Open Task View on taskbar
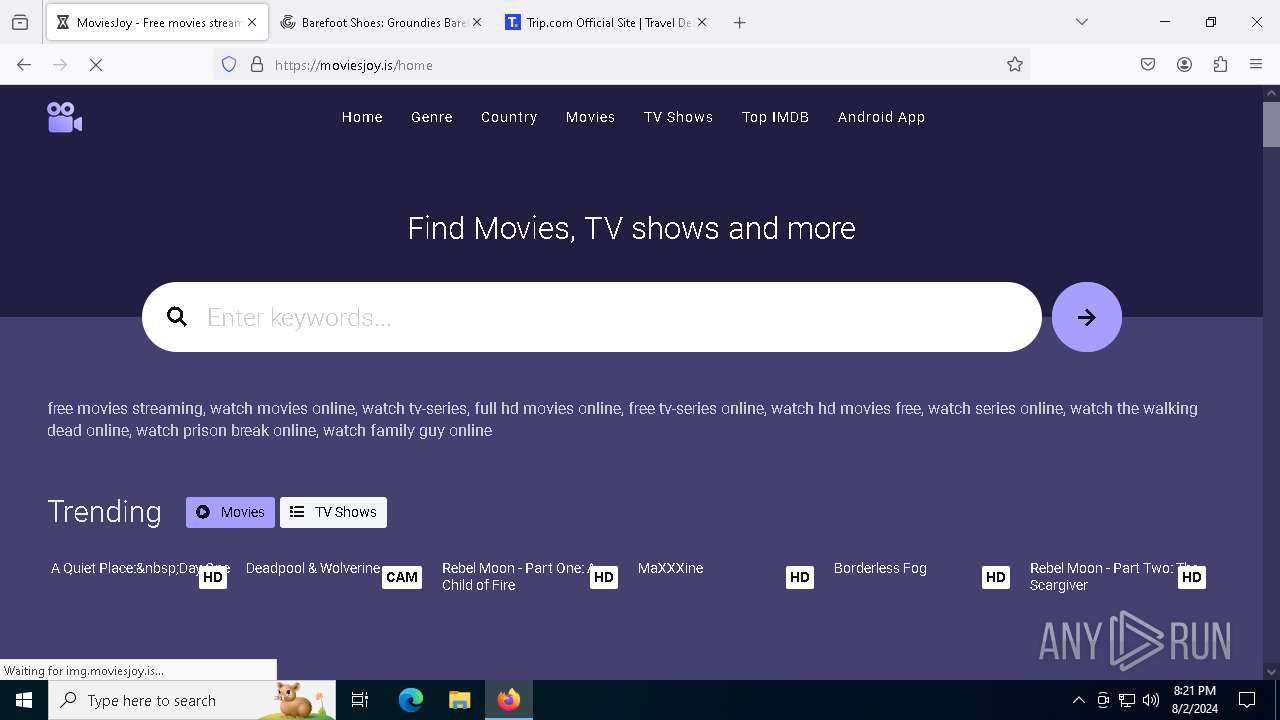 [360, 700]
